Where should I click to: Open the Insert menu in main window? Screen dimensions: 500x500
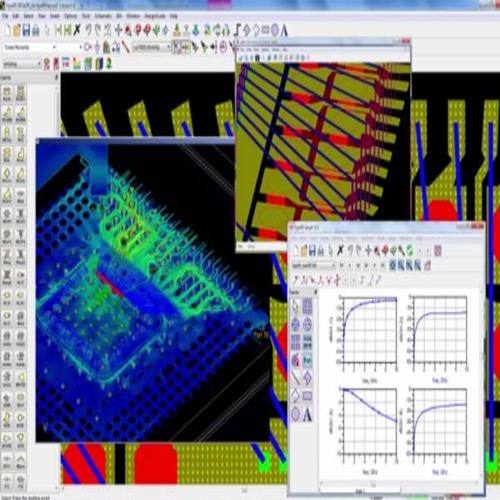click(55, 16)
